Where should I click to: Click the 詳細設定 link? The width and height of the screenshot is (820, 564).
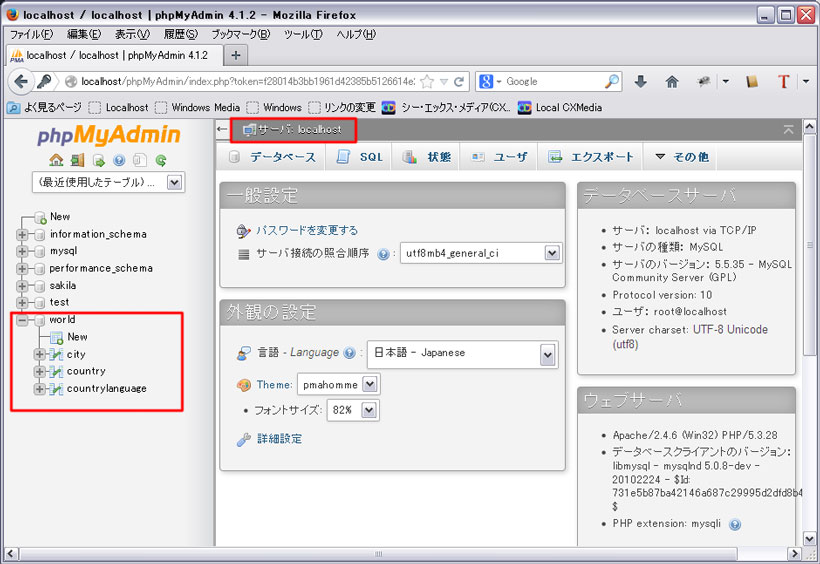pos(280,439)
